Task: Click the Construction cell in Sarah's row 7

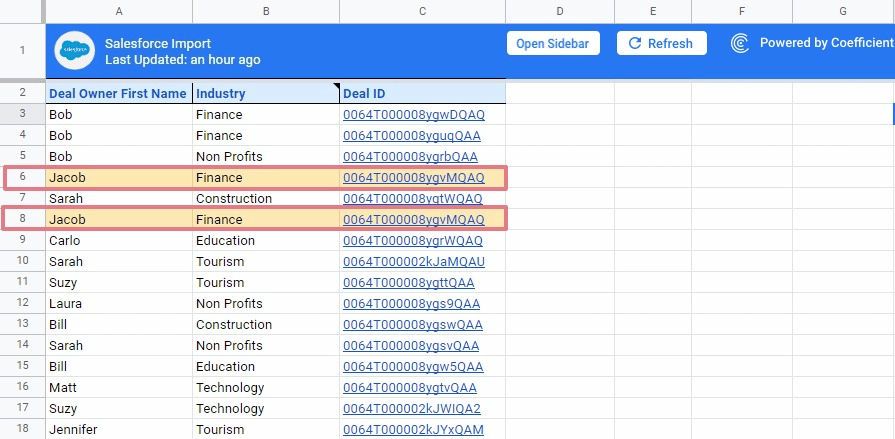Action: (x=265, y=199)
